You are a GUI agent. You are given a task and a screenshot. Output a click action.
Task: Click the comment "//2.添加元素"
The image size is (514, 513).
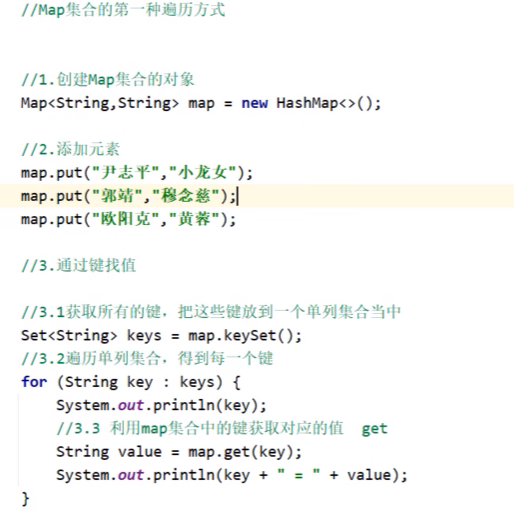(70, 149)
